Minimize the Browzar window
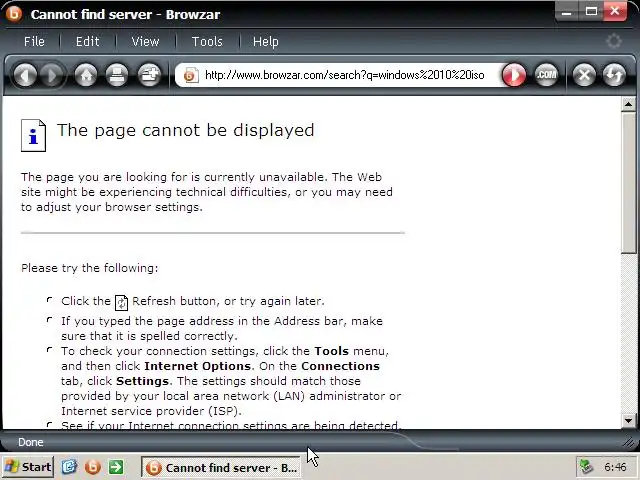This screenshot has width=640, height=480. tap(567, 12)
